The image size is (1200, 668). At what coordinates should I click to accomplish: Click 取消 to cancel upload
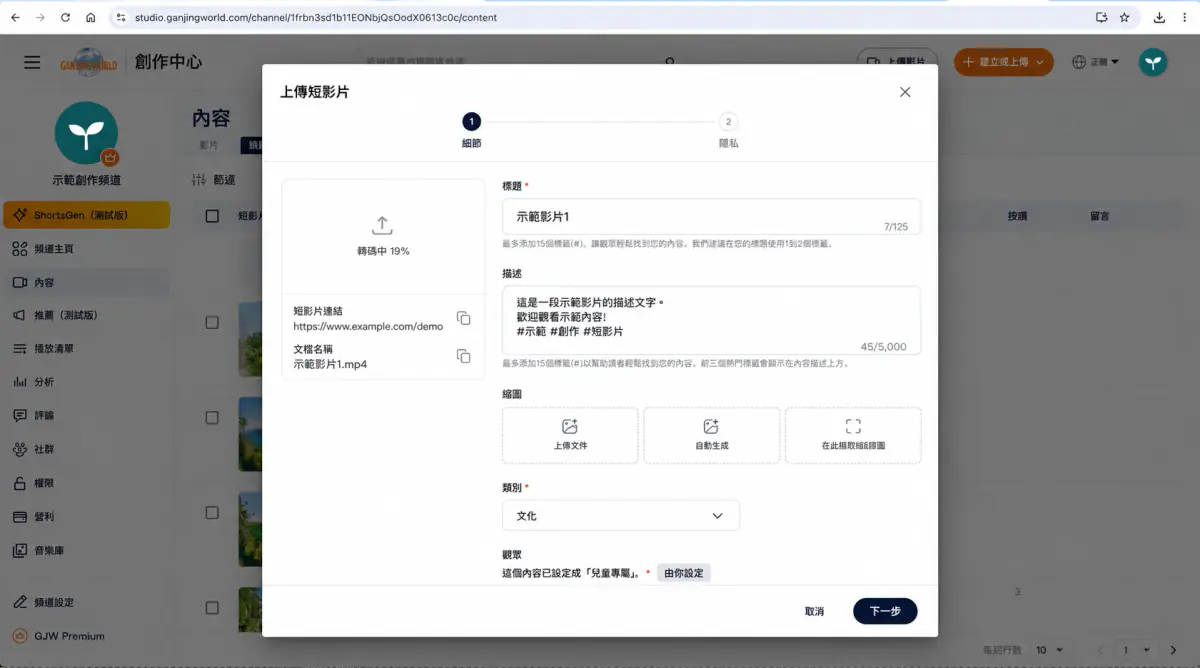[814, 611]
